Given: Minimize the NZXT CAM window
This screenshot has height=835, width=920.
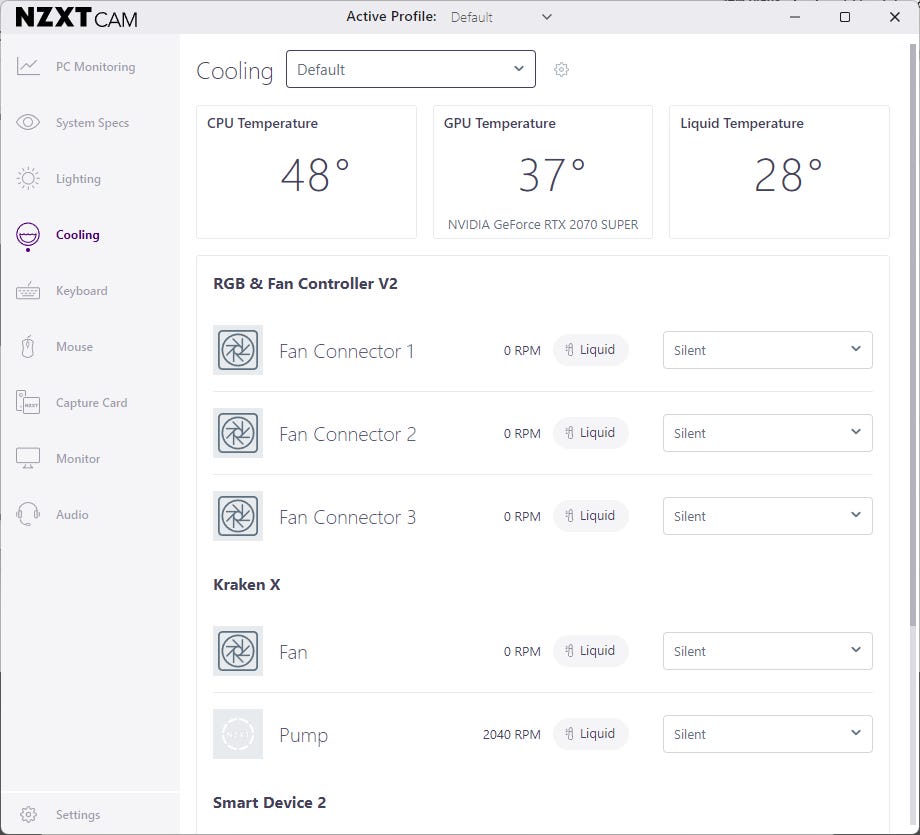Looking at the screenshot, I should [795, 17].
